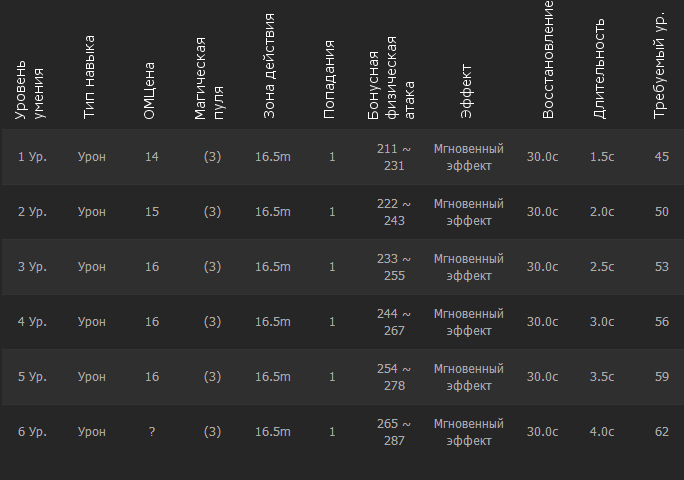Select the "4.0c" duration cell
Screen dimensions: 684x480
(602, 432)
